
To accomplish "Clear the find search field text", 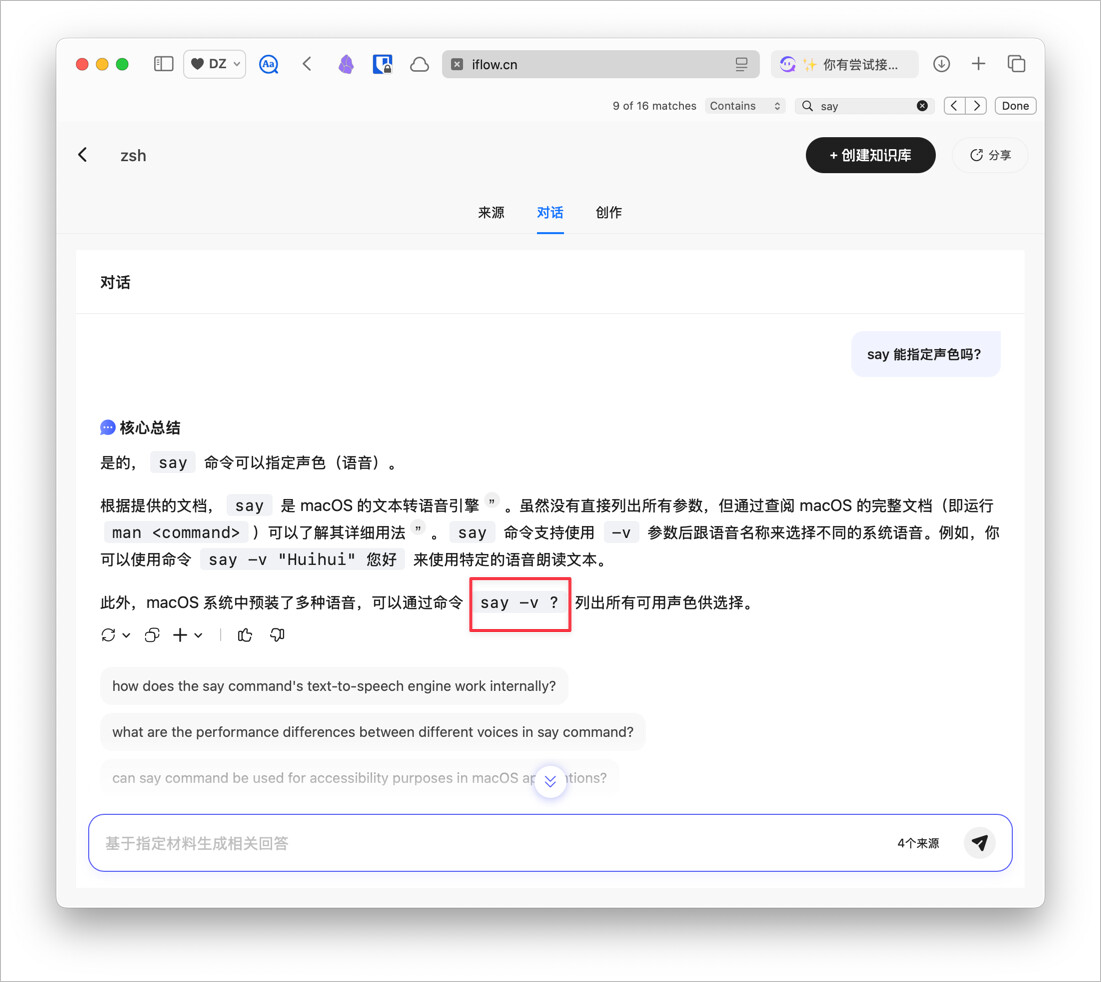I will 922,106.
